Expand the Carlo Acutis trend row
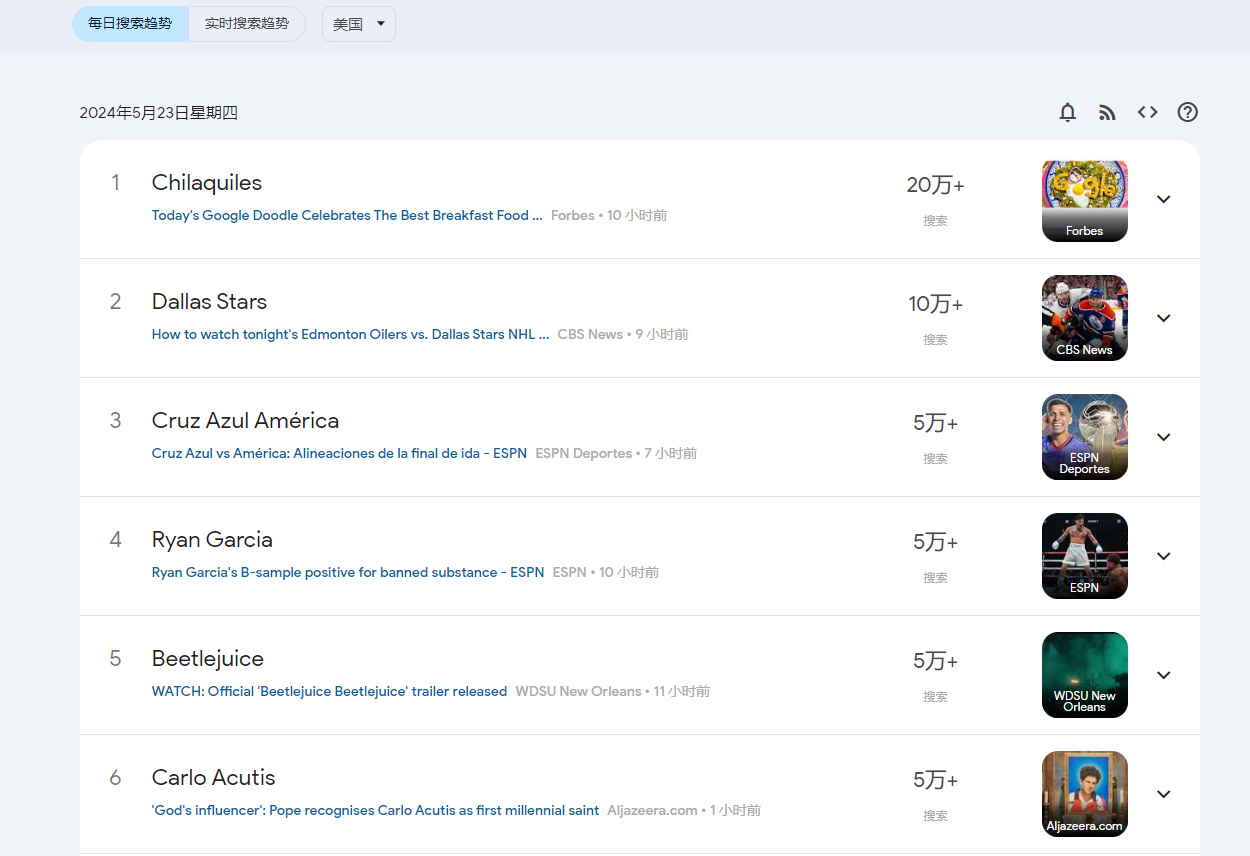The width and height of the screenshot is (1250, 856). coord(1163,794)
